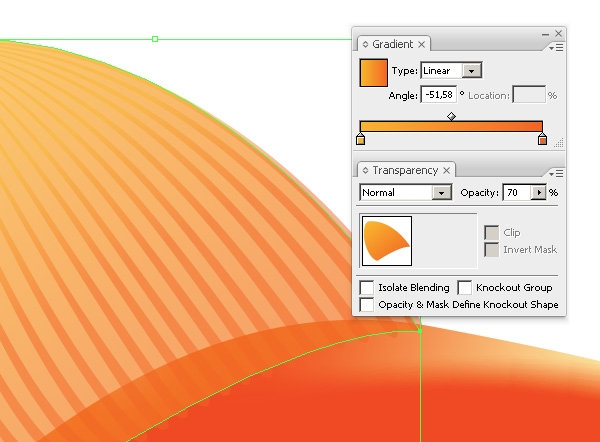Viewport: 600px width, 442px height.
Task: Switch to the Gradient panel tab
Action: [393, 44]
